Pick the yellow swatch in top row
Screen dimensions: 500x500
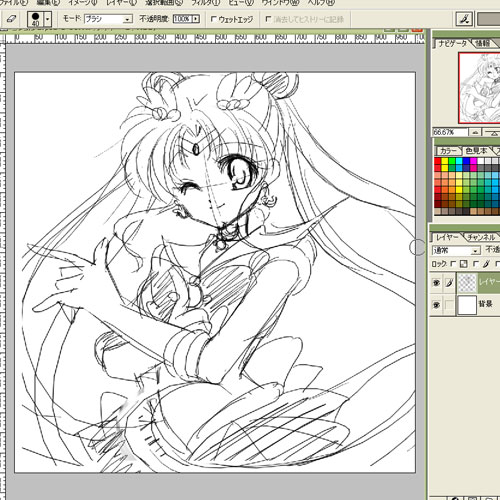pos(445,161)
